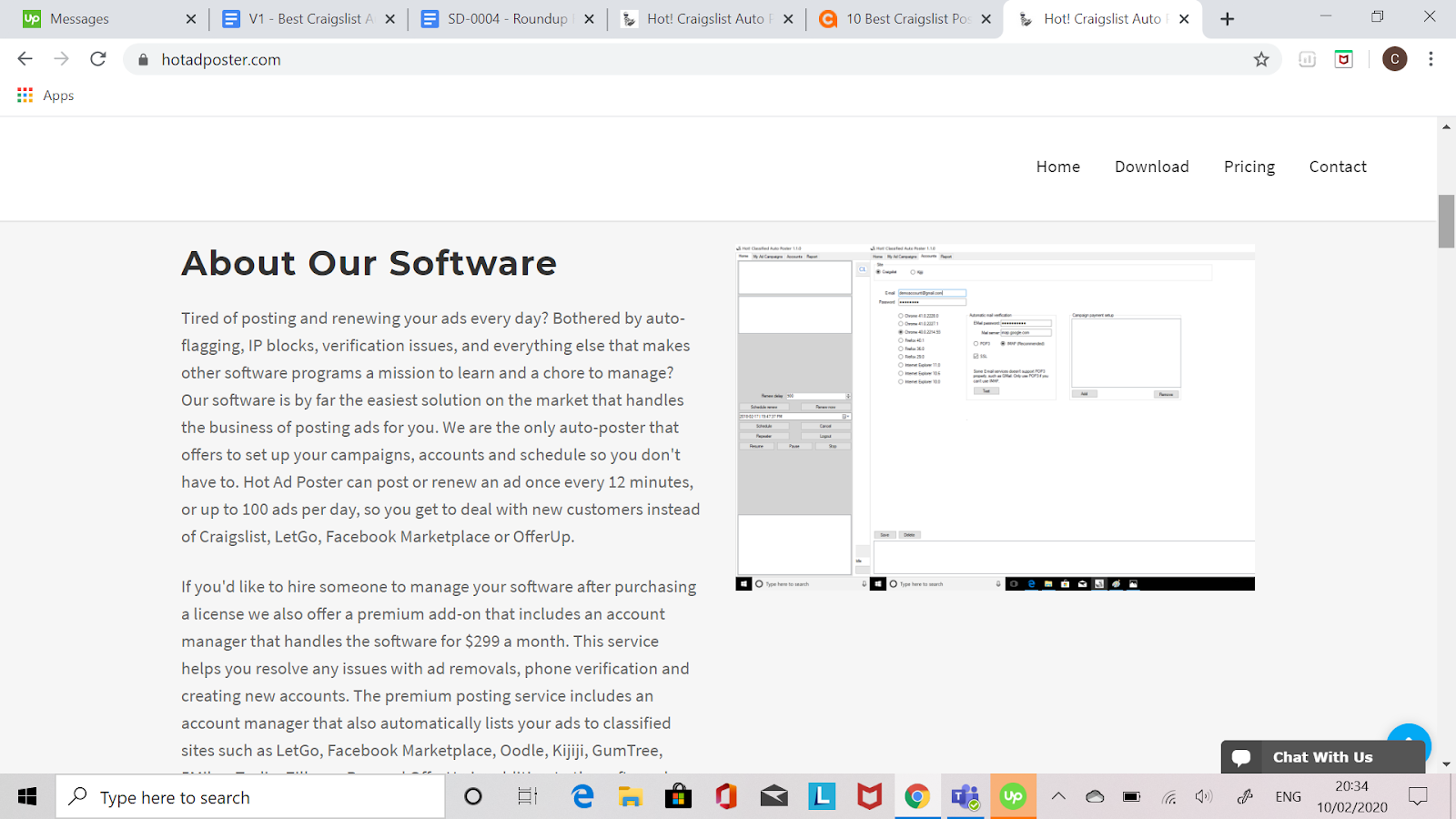
Task: Open the Home page link
Action: tap(1058, 167)
